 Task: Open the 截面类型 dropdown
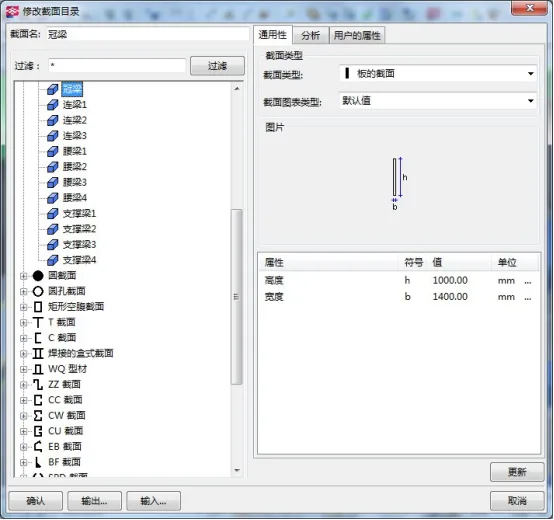click(438, 73)
